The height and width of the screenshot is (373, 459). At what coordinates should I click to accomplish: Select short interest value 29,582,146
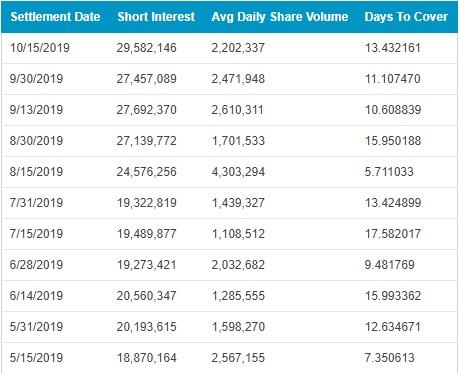(x=147, y=48)
